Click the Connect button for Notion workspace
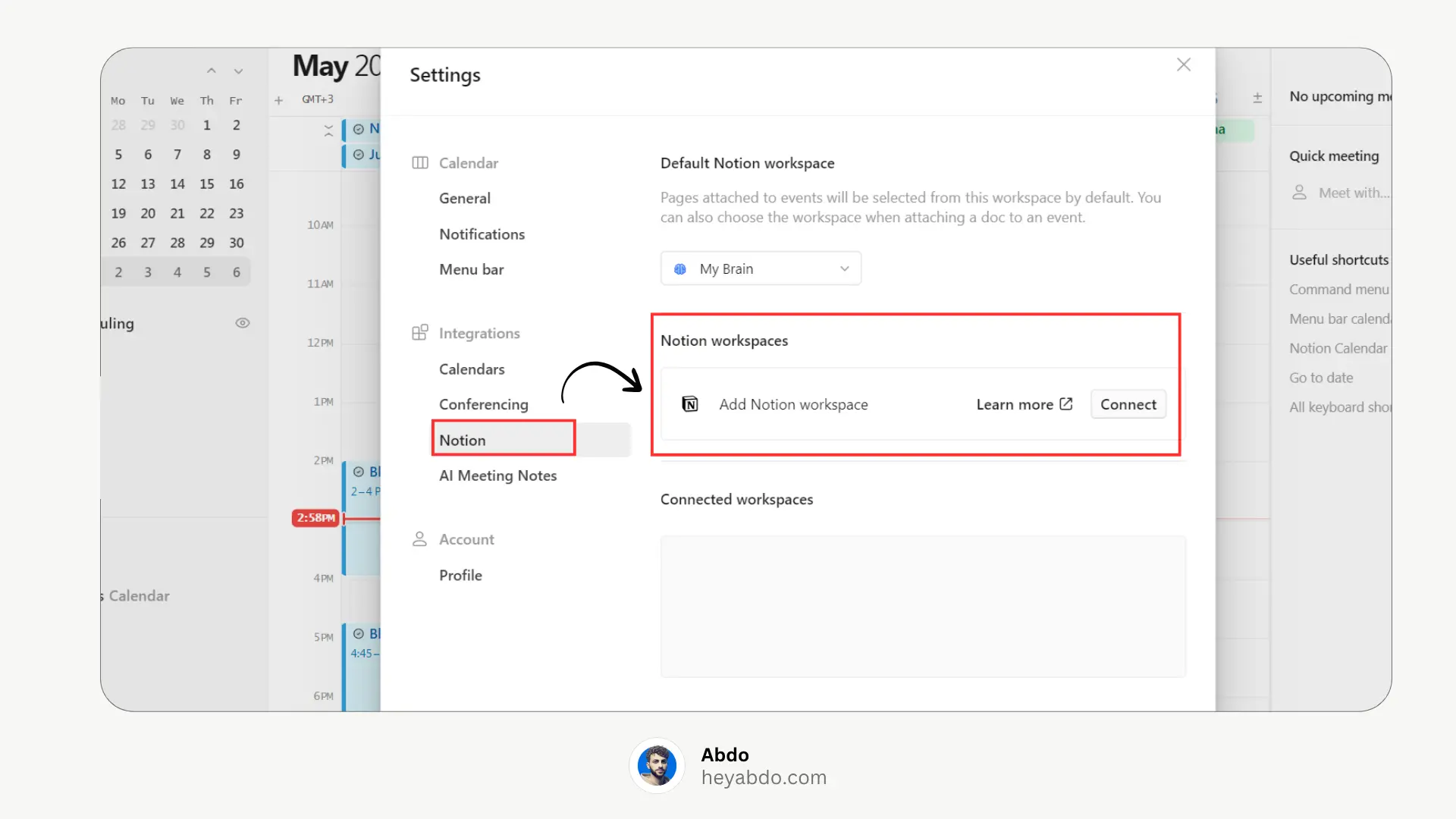Viewport: 1456px width, 819px height. [1128, 404]
